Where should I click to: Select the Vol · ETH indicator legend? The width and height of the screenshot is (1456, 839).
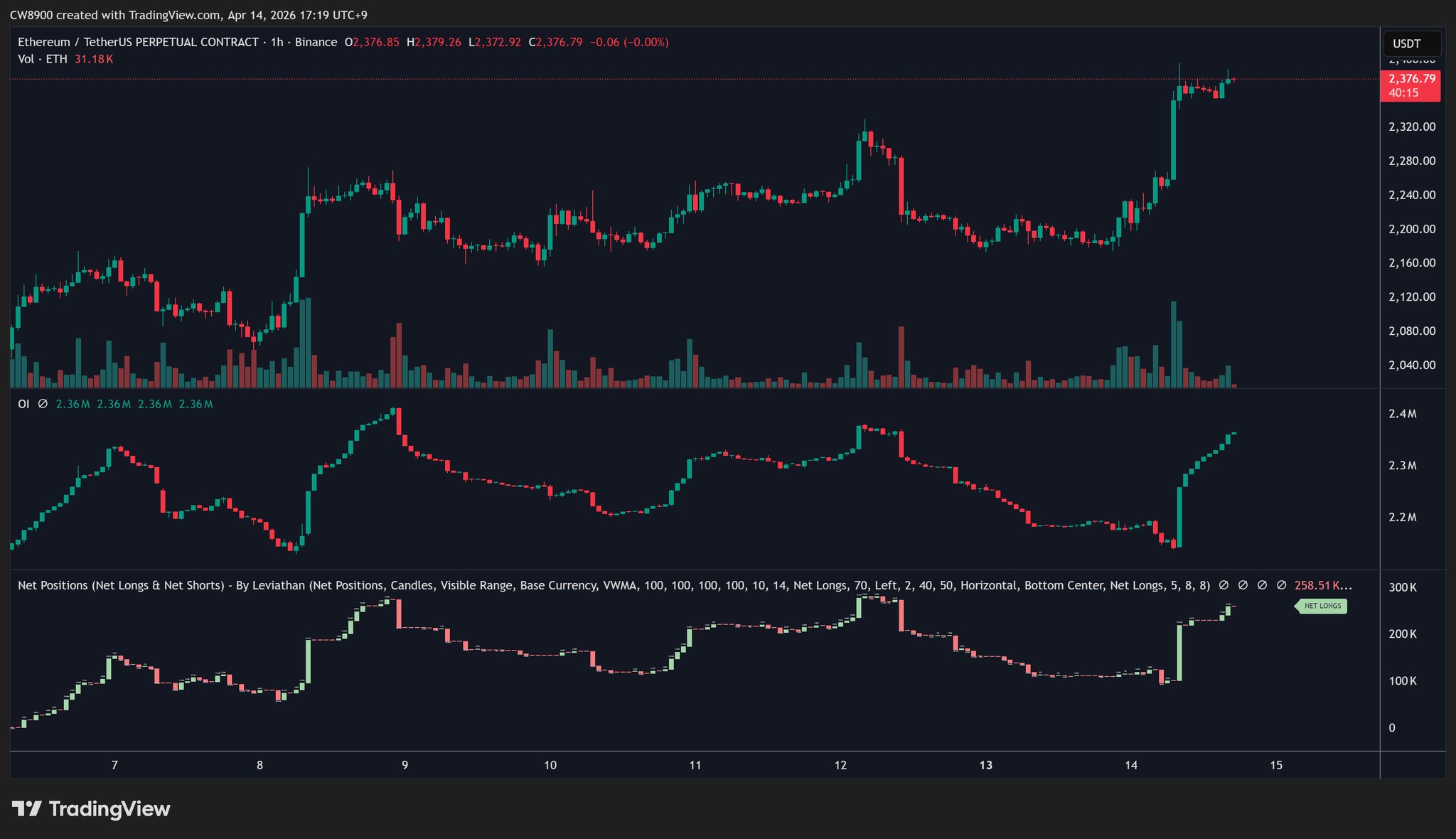[43, 59]
